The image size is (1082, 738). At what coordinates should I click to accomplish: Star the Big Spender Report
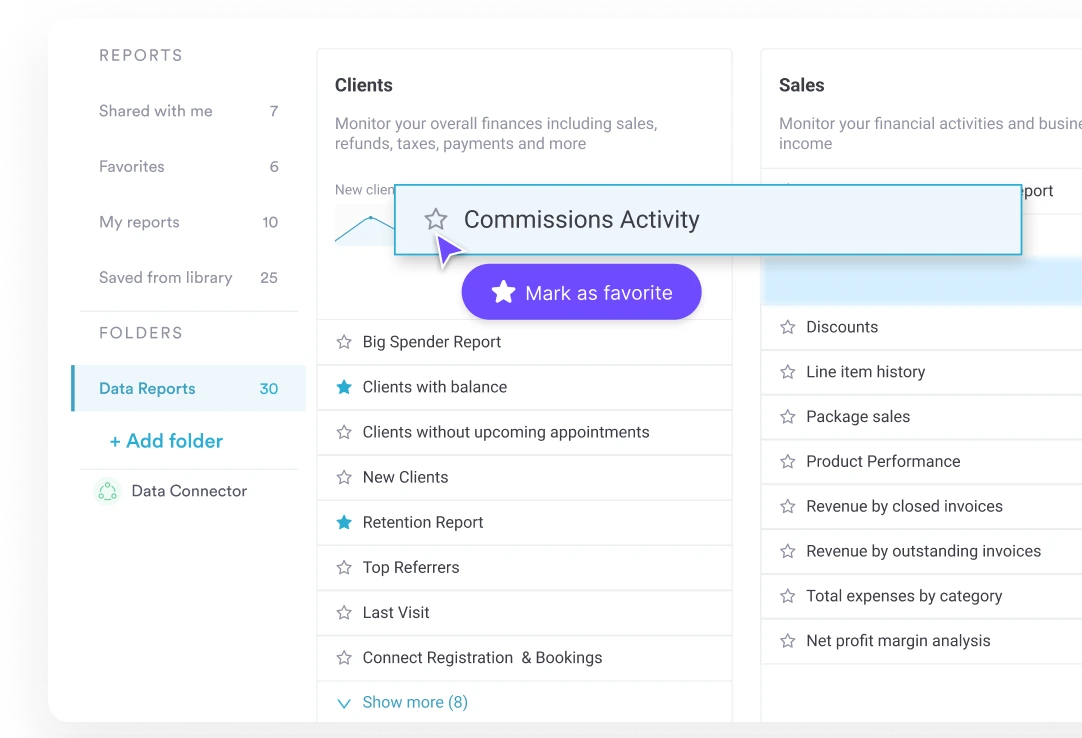pyautogui.click(x=344, y=342)
